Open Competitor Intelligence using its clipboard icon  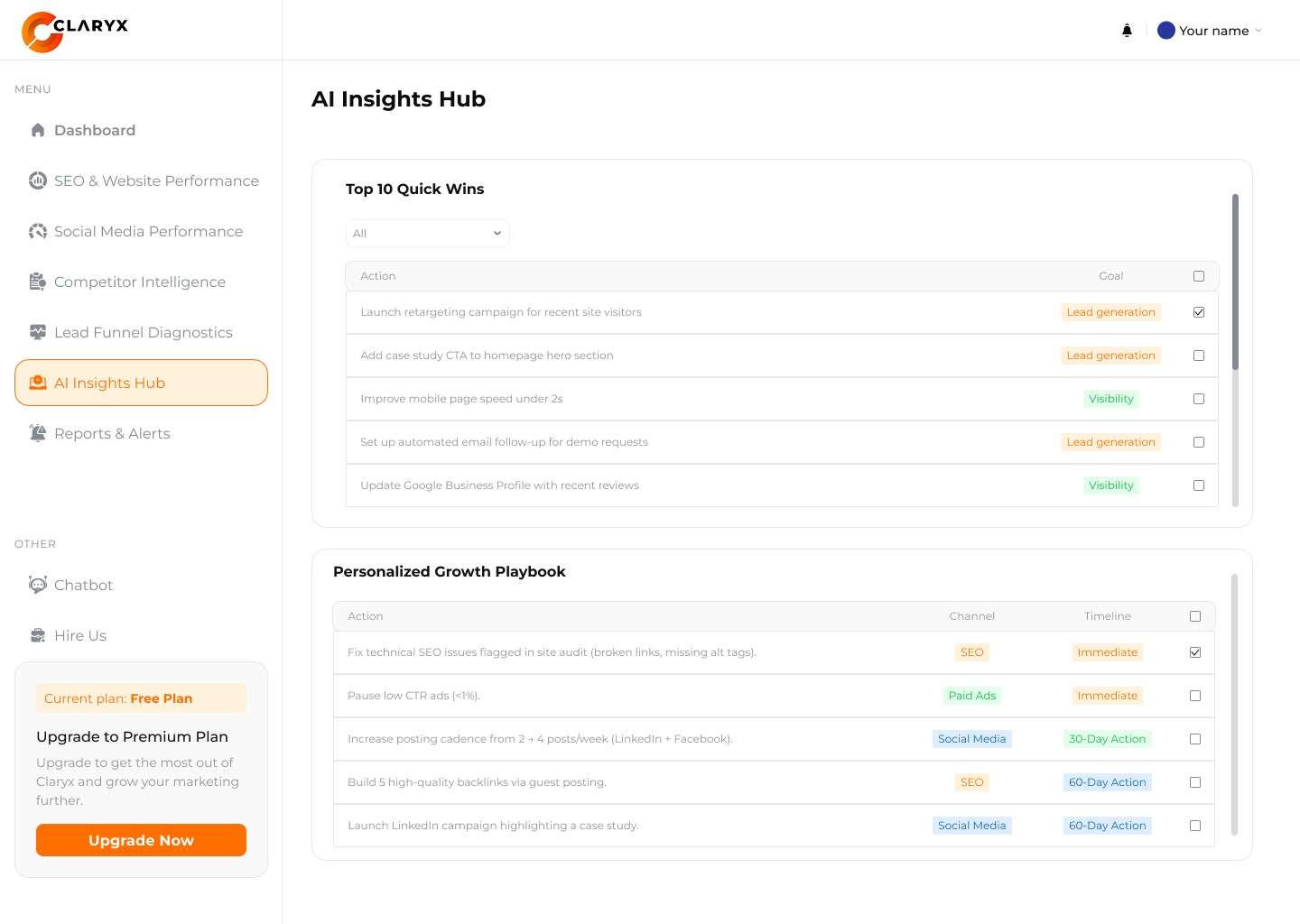click(x=38, y=282)
